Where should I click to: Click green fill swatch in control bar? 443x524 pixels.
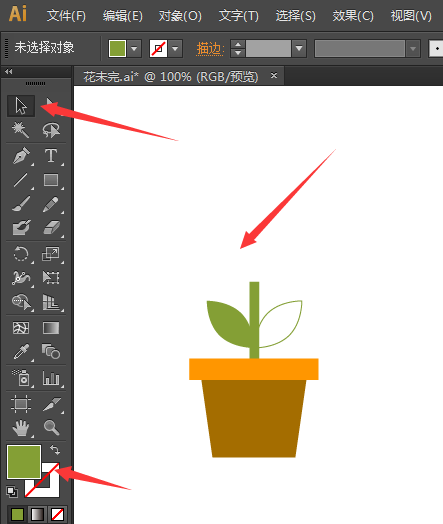pos(117,49)
